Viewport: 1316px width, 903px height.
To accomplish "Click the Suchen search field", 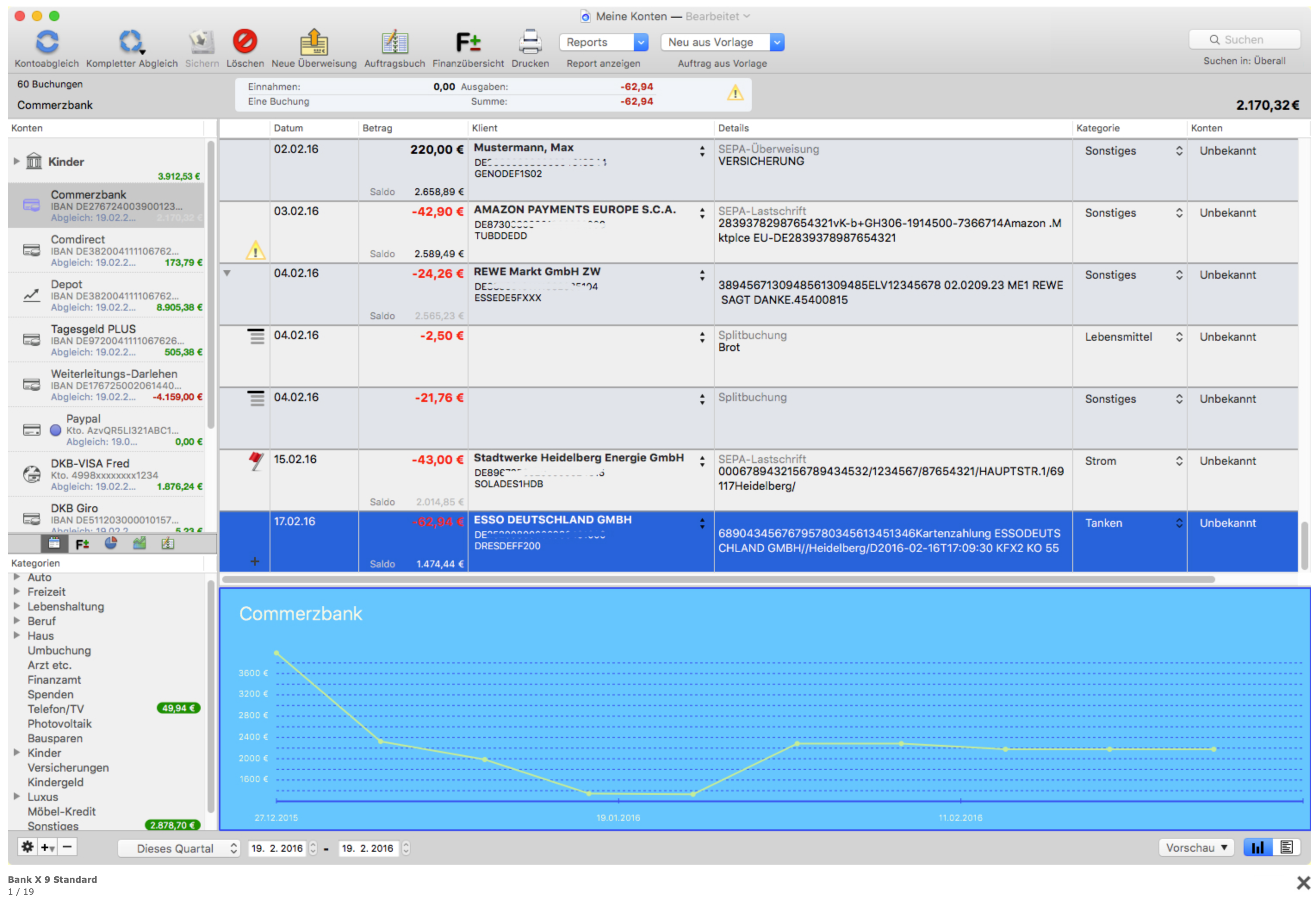I will click(1245, 40).
